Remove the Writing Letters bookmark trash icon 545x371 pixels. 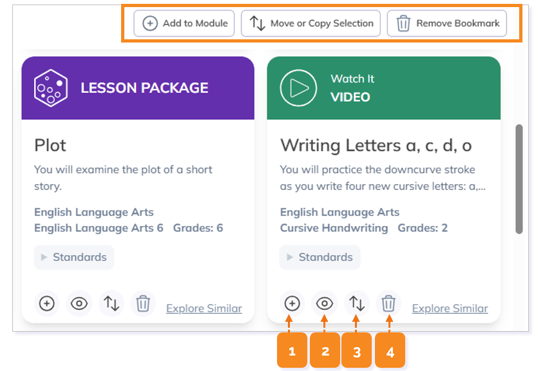point(388,303)
